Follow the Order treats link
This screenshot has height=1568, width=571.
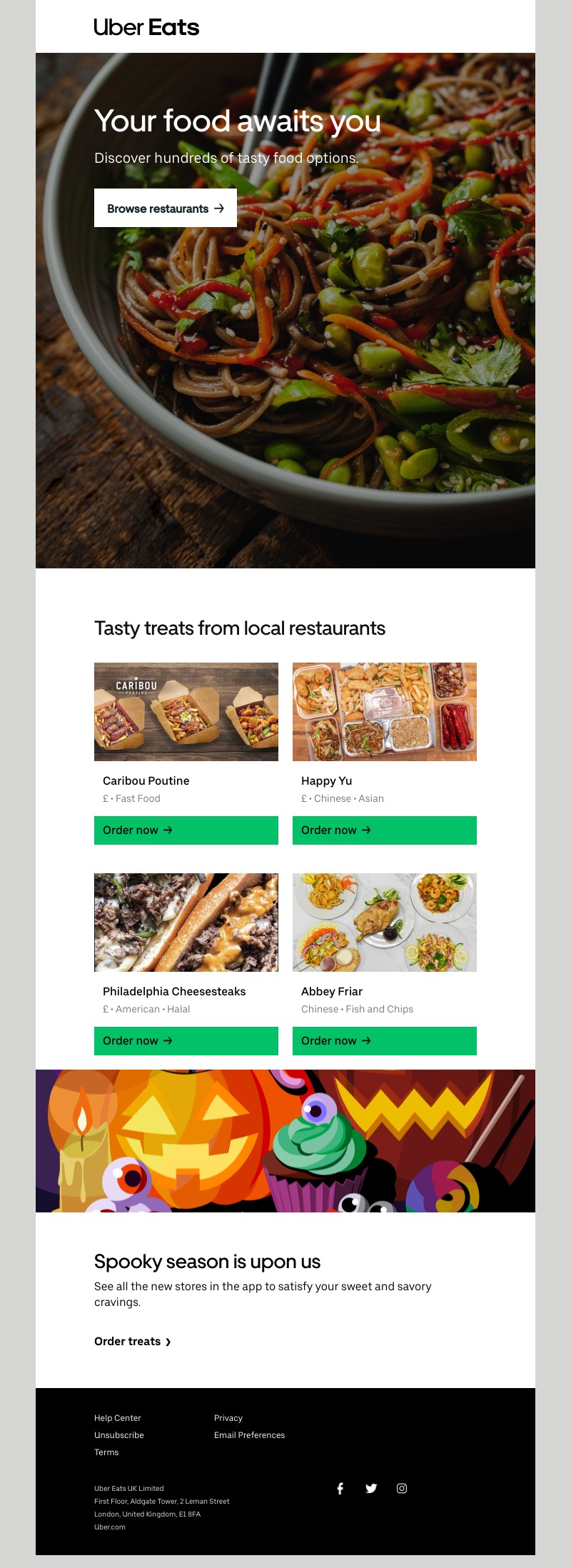click(133, 1342)
